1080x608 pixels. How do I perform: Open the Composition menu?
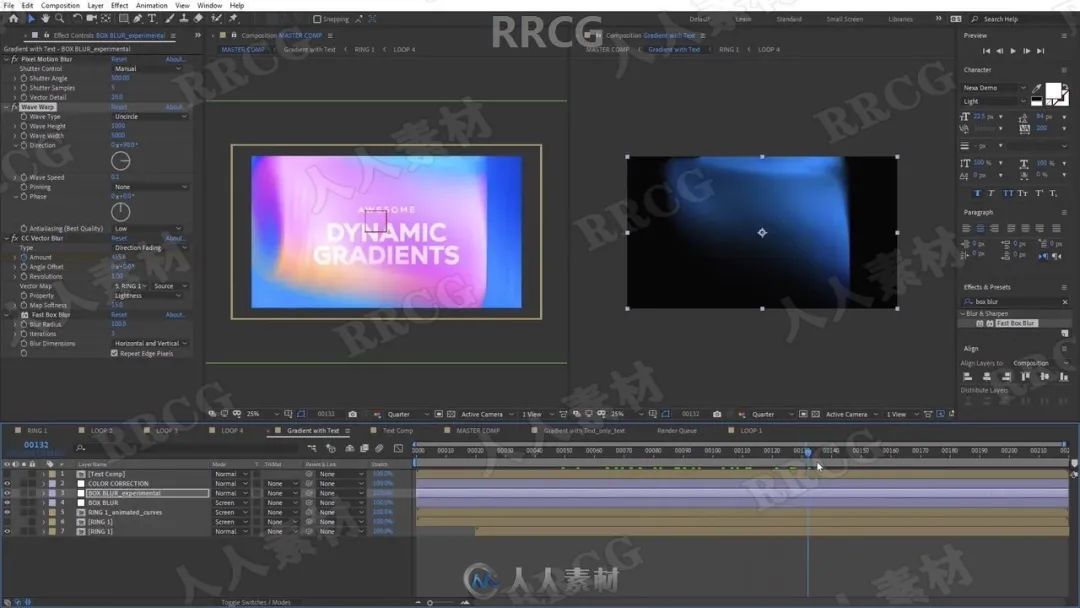pos(60,5)
